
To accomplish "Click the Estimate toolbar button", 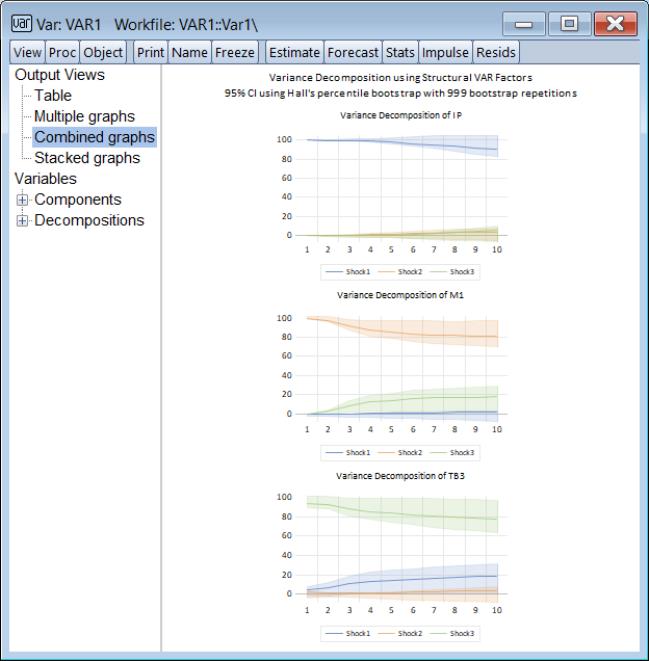I will coord(294,52).
